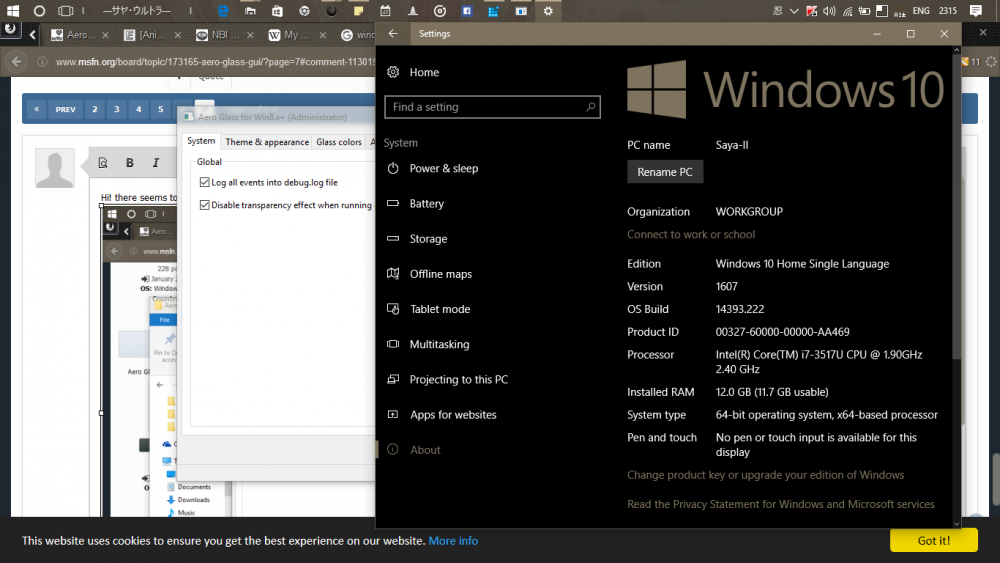Open Apps for websites settings

441,414
